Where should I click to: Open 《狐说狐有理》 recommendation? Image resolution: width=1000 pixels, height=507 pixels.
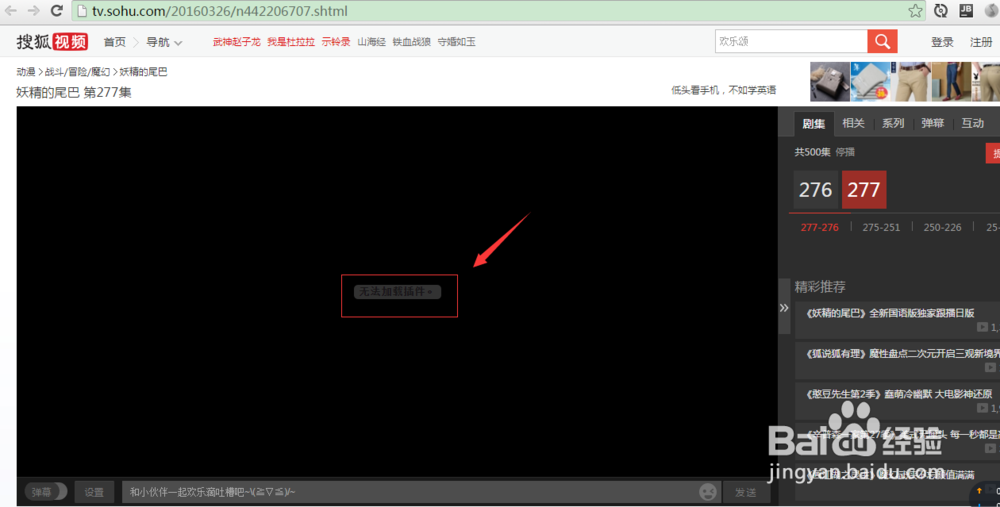(902, 353)
